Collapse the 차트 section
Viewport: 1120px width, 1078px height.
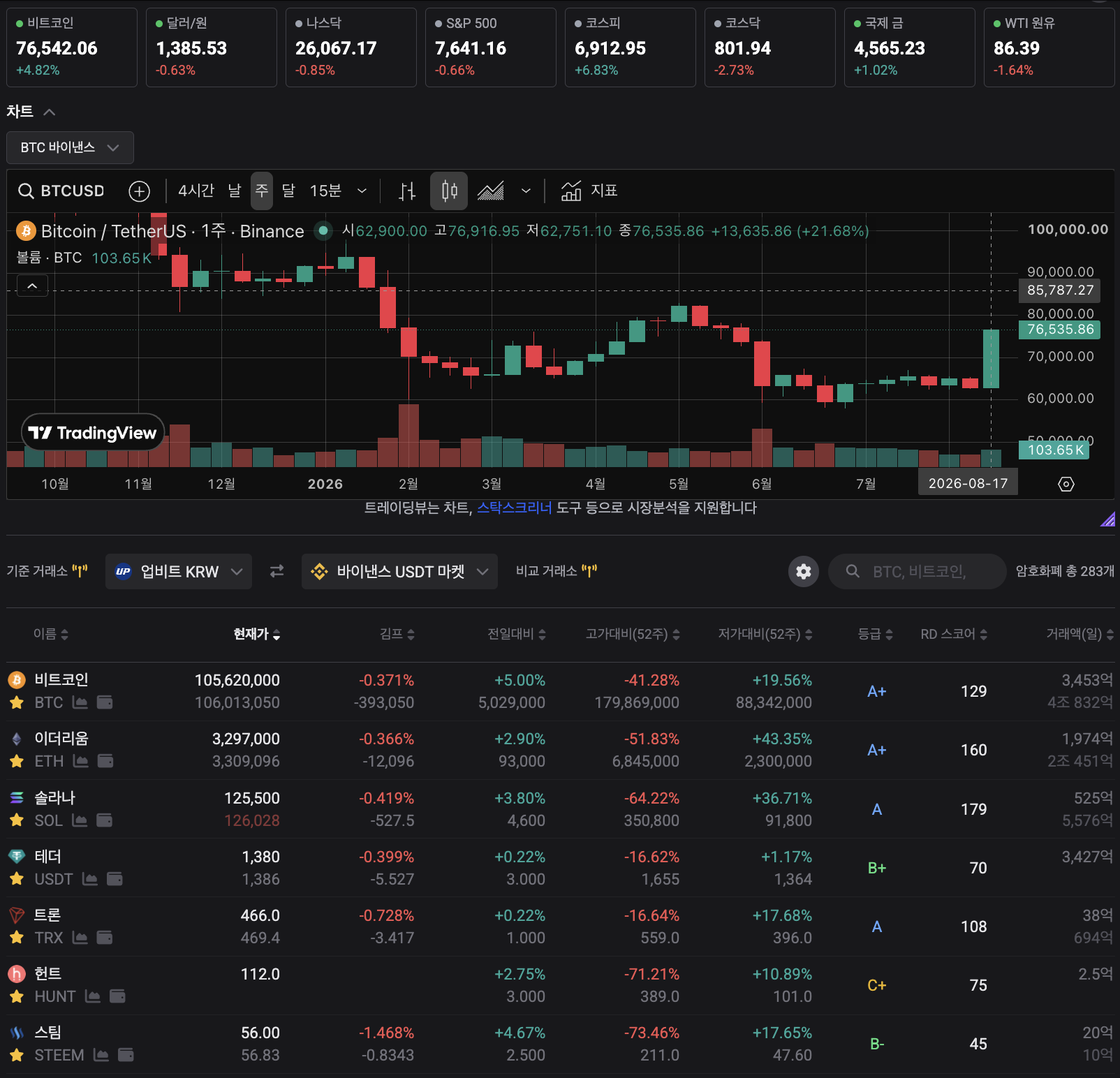(49, 112)
